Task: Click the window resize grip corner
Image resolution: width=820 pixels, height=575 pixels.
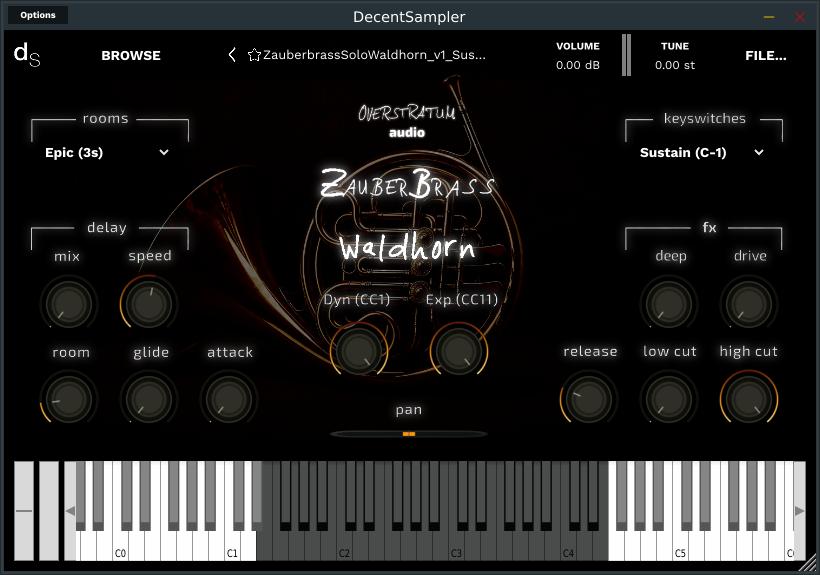Action: [808, 564]
